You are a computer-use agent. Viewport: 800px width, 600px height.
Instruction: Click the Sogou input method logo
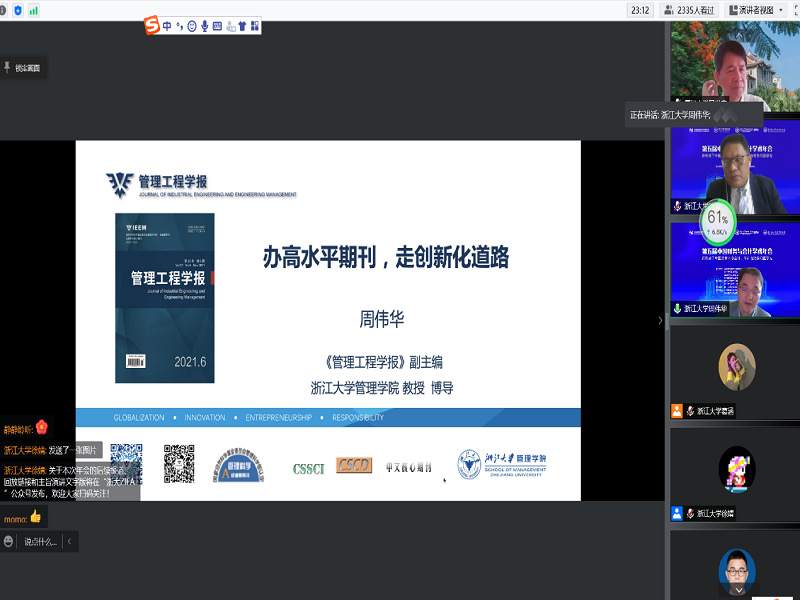point(152,26)
